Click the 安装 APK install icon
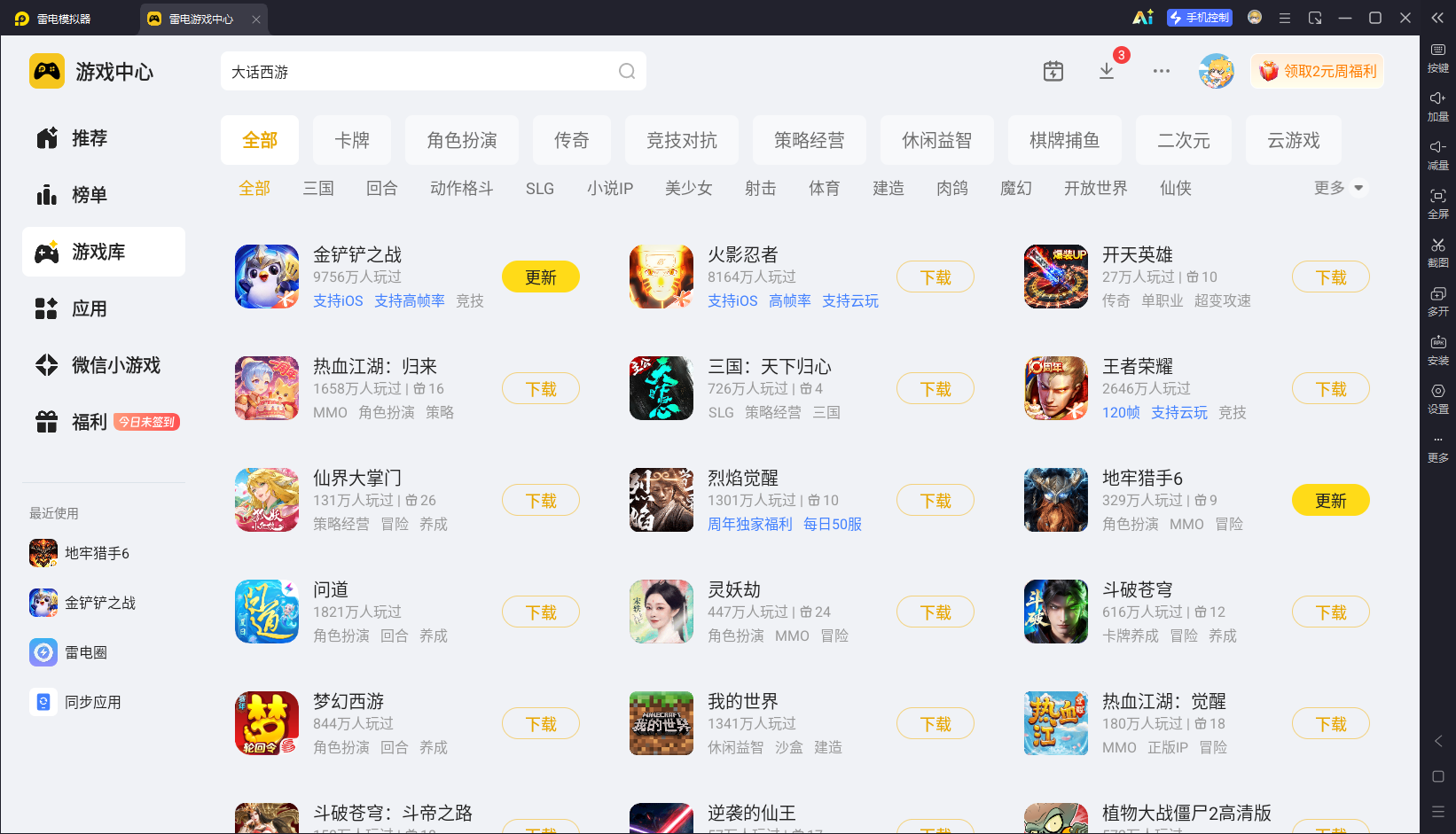The image size is (1456, 834). pyautogui.click(x=1438, y=351)
